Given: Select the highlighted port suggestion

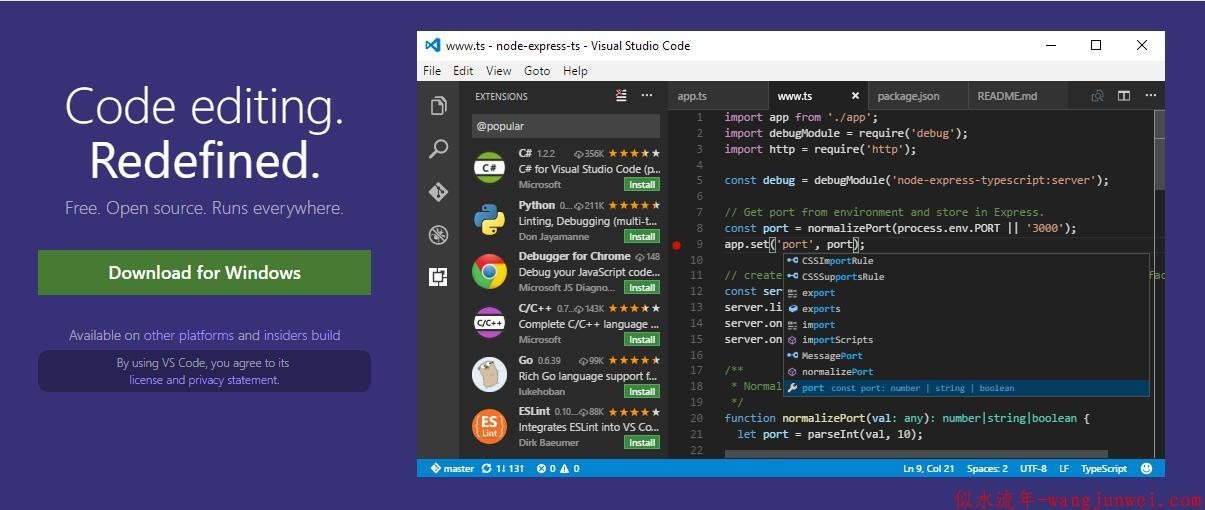Looking at the screenshot, I should pos(967,388).
